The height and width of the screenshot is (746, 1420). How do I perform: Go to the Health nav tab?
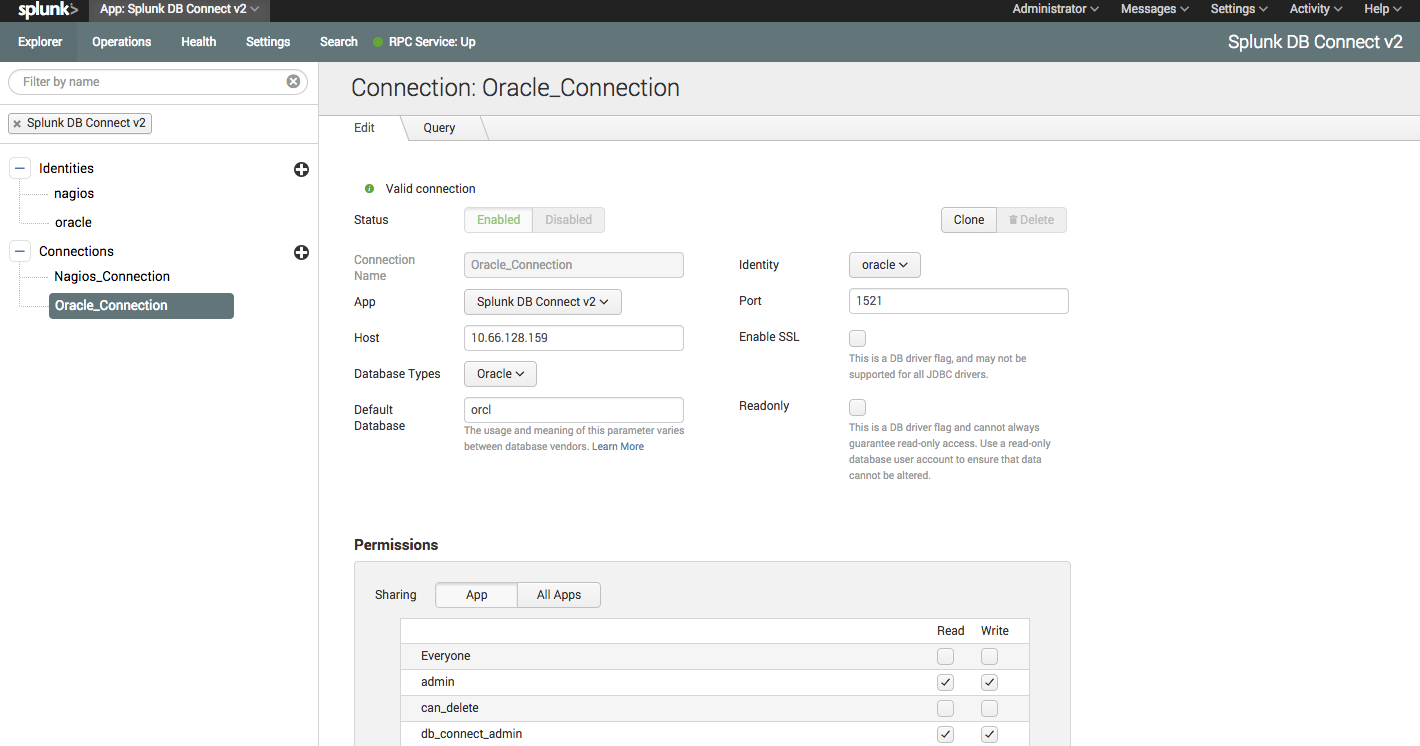pos(199,42)
